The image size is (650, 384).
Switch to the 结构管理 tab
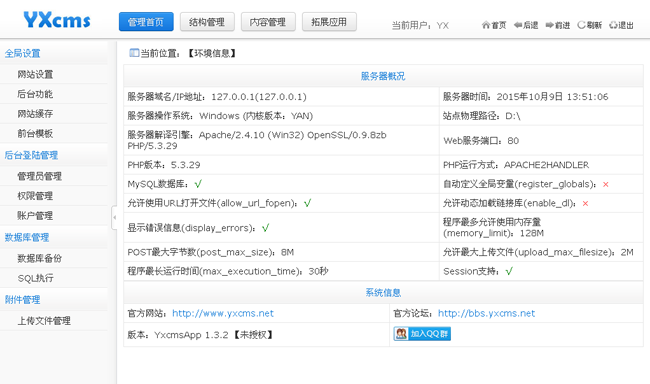207,22
